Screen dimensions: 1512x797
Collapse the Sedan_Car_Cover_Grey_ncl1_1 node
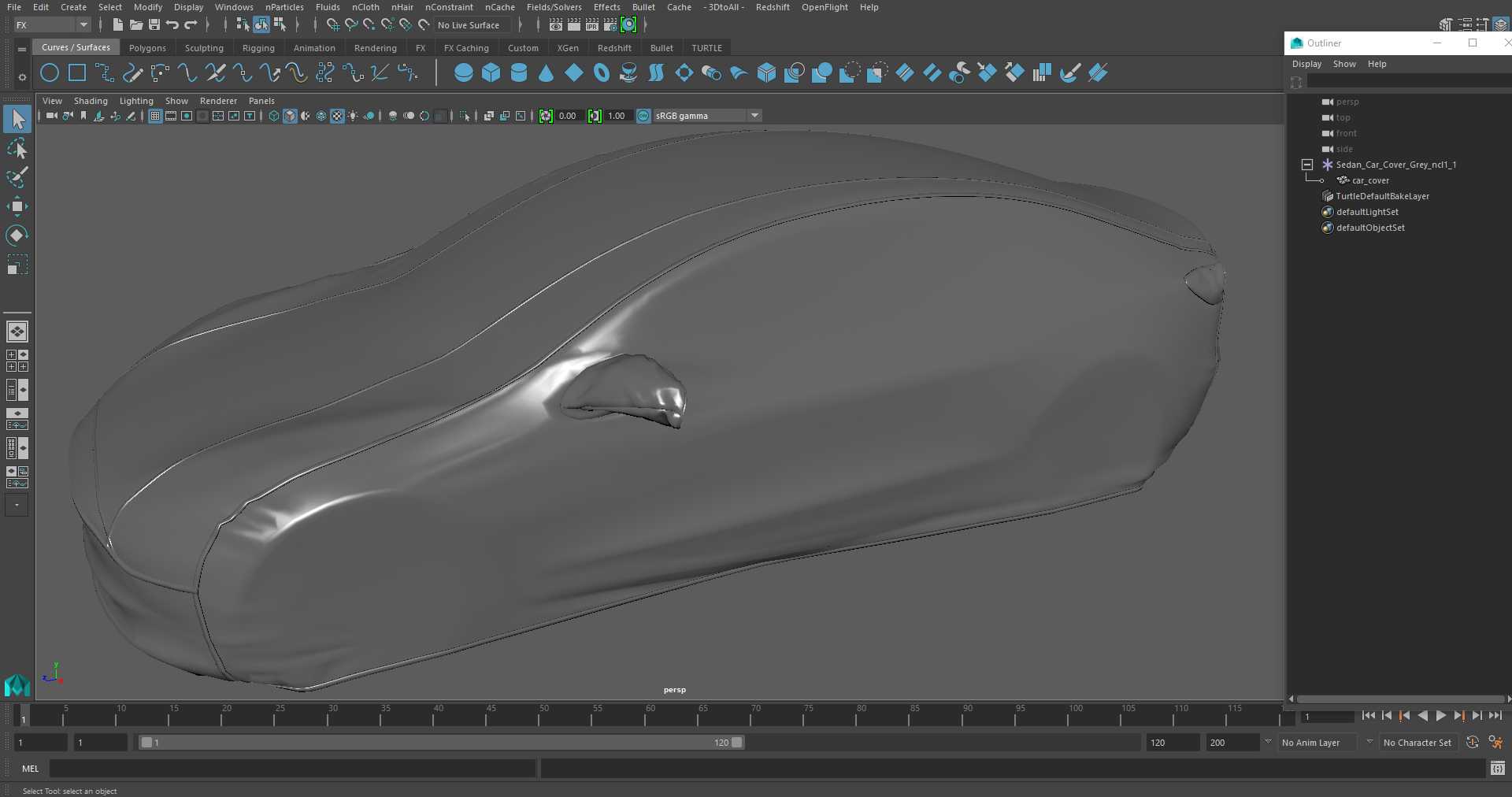[x=1307, y=165]
